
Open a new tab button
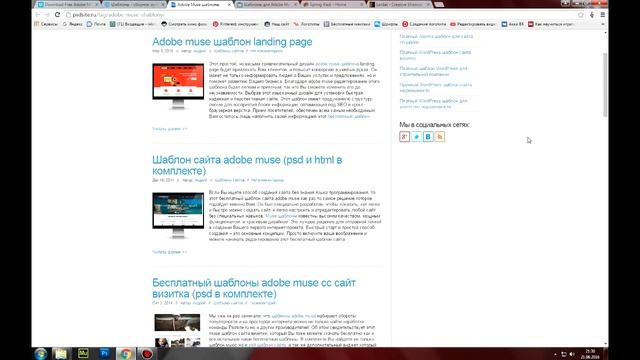(439, 4)
